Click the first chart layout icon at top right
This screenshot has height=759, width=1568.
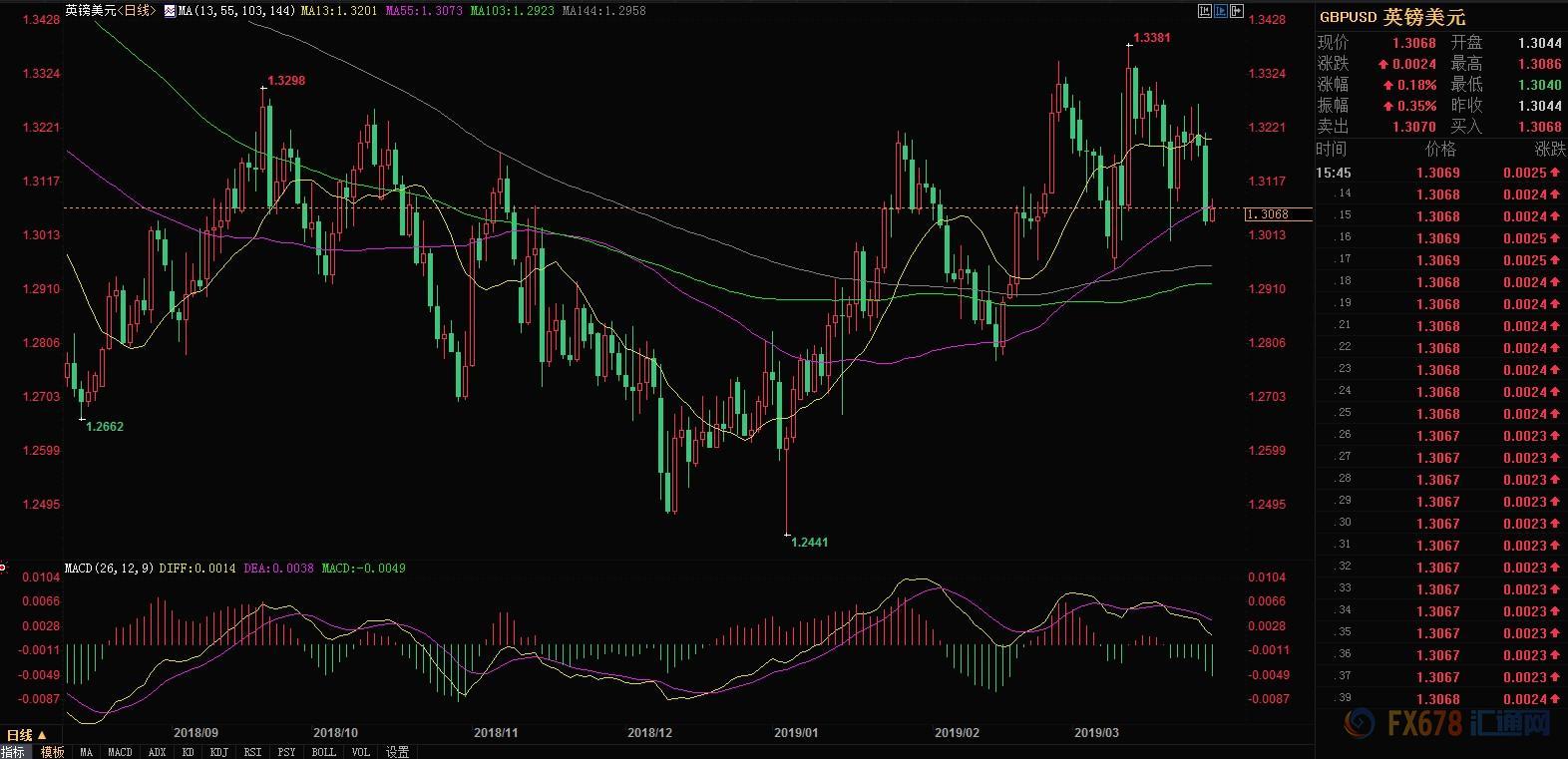[x=1206, y=11]
